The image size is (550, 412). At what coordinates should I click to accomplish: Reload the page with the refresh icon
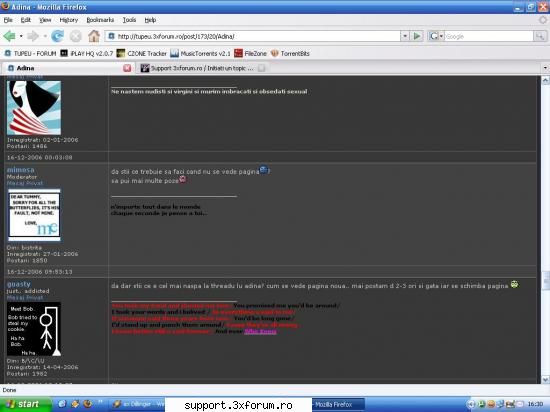pyautogui.click(x=58, y=36)
